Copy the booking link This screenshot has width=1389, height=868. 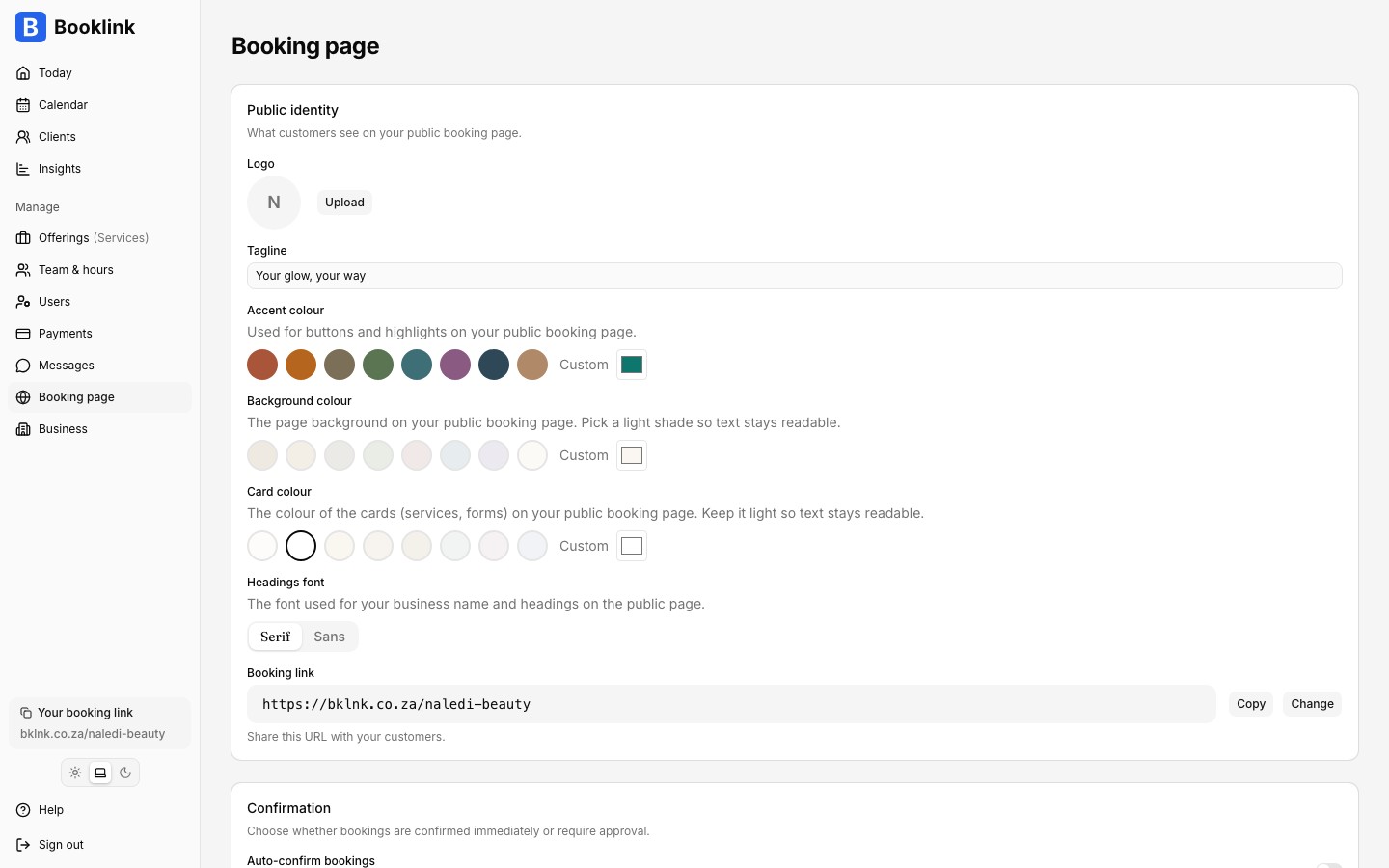(1251, 704)
